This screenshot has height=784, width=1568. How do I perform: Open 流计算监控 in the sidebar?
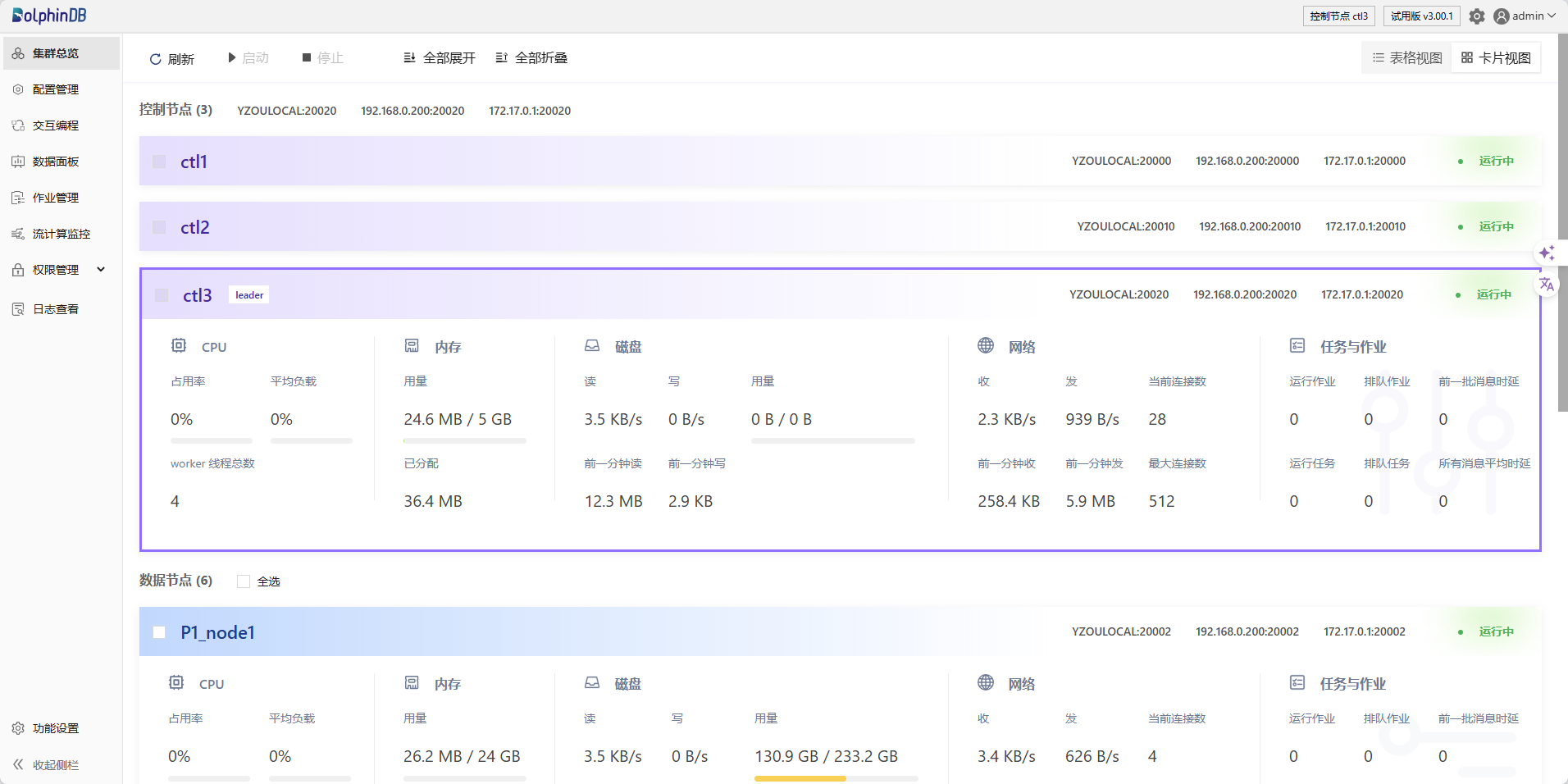61,234
